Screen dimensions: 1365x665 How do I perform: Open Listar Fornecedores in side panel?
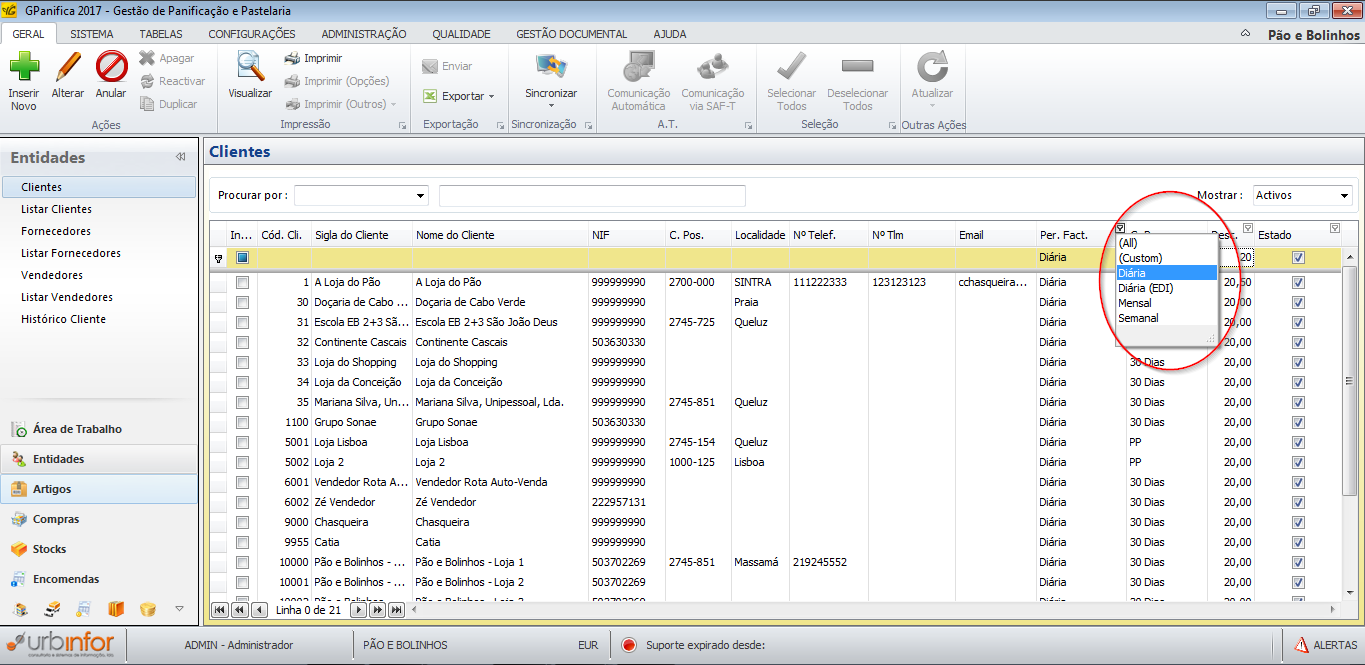coord(71,253)
